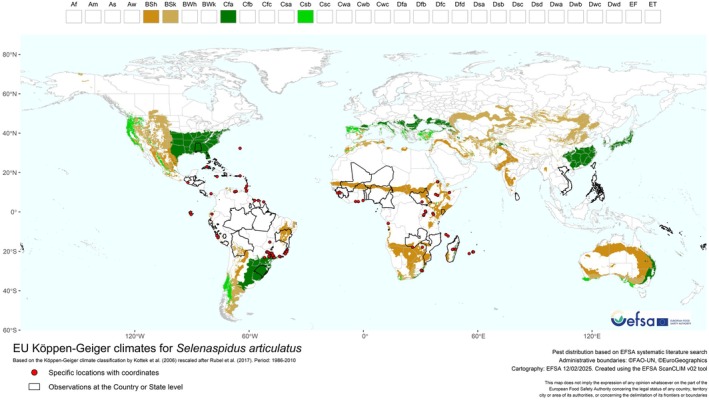Image resolution: width=709 pixels, height=400 pixels.
Task: Click the outlined Madagascar on the map
Action: [x=453, y=249]
